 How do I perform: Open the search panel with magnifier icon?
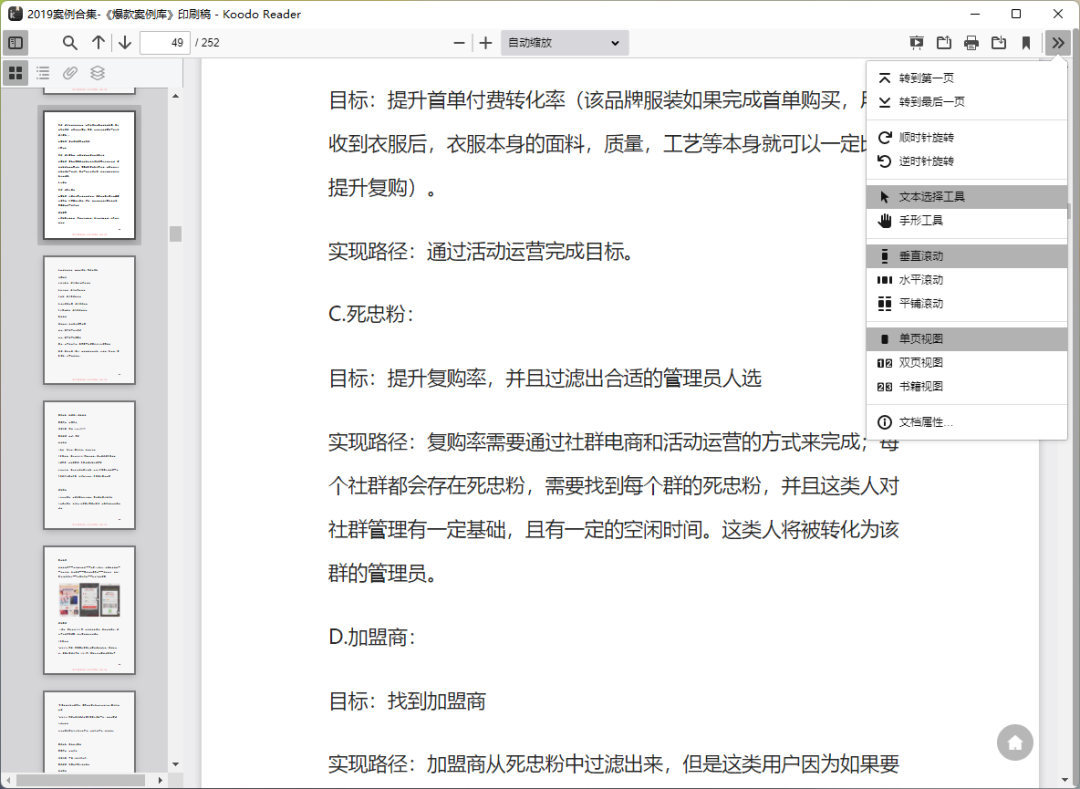point(69,43)
